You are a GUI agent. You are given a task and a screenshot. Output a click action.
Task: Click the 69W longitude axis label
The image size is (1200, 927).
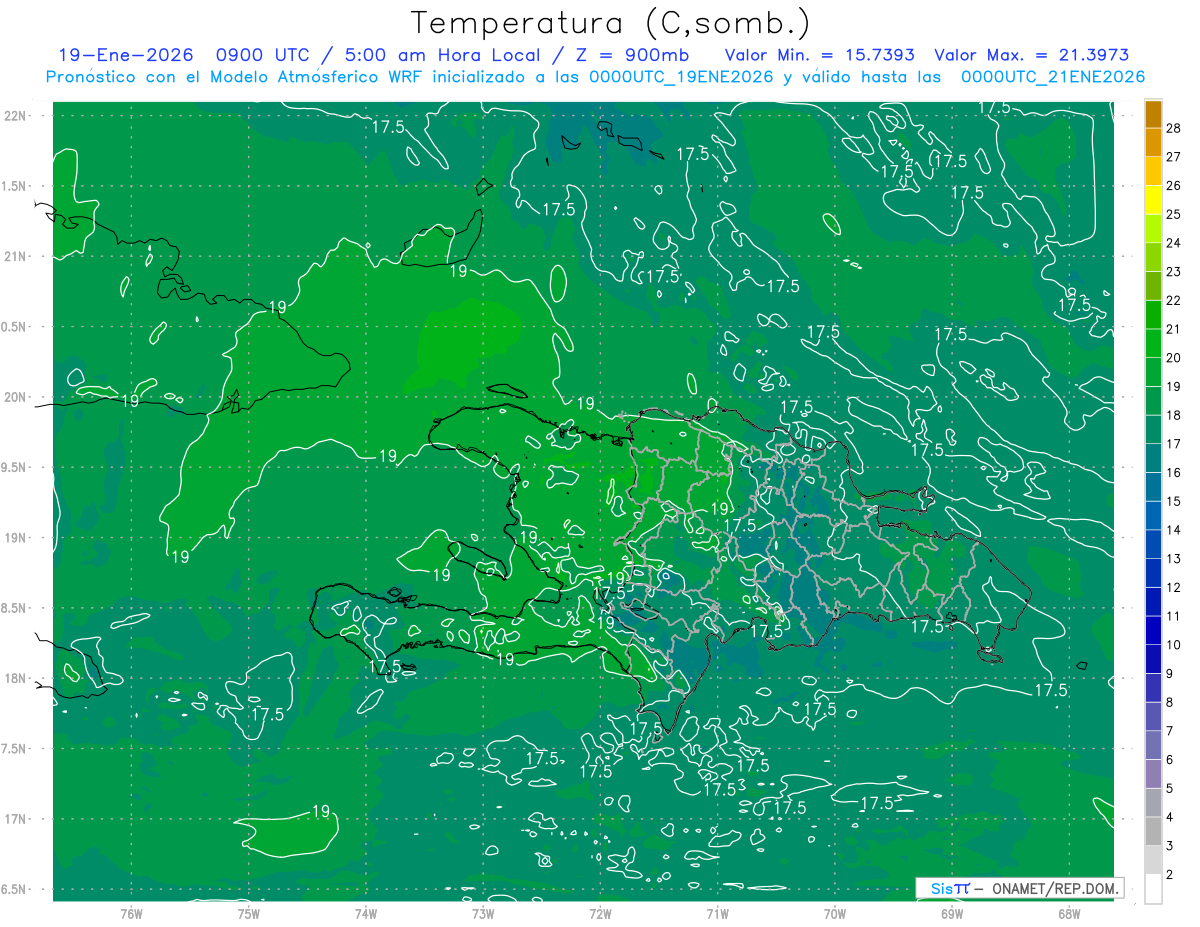[x=951, y=913]
